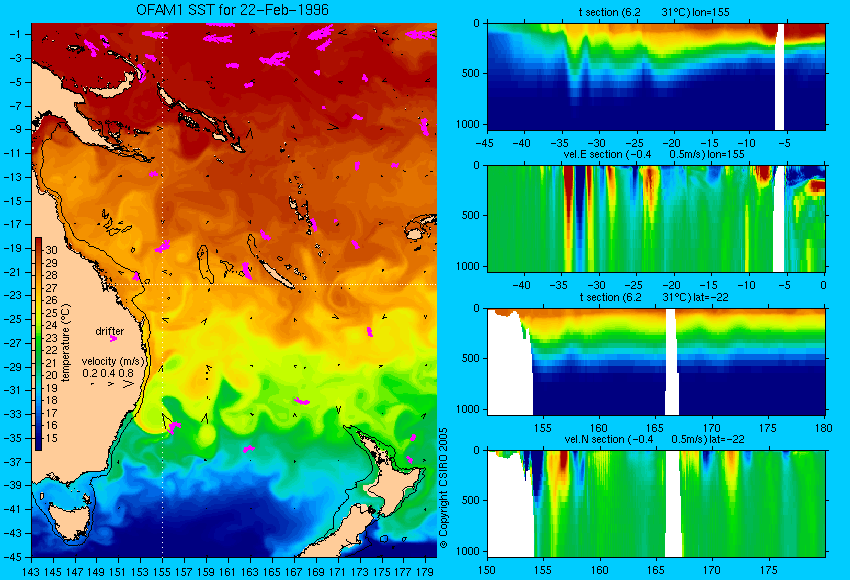Click the vel.E section lon=155 panel
850x580 pixels.
[656, 218]
